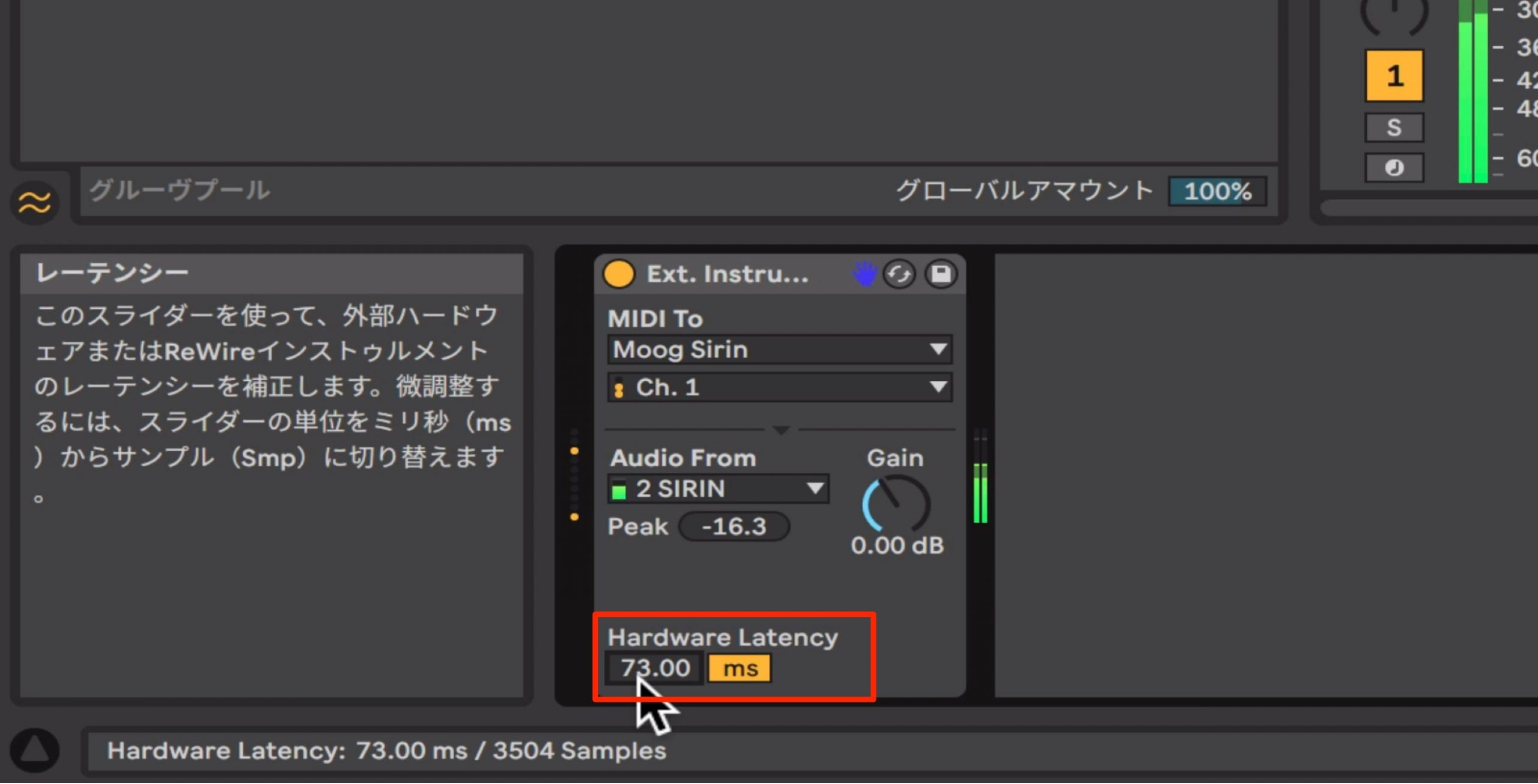Click the Hardware Latency label

[x=723, y=637]
